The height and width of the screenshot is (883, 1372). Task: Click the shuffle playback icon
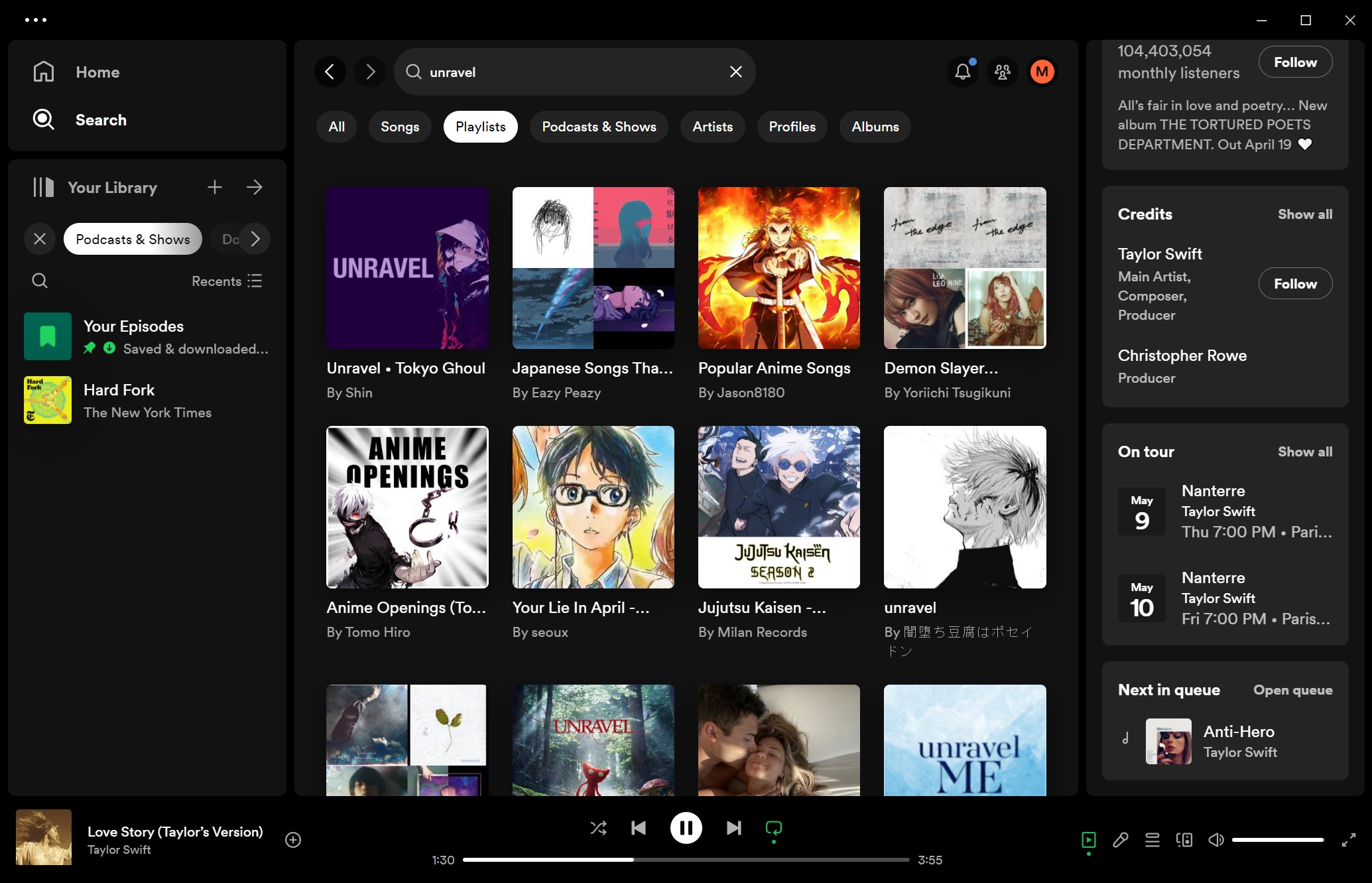(597, 828)
